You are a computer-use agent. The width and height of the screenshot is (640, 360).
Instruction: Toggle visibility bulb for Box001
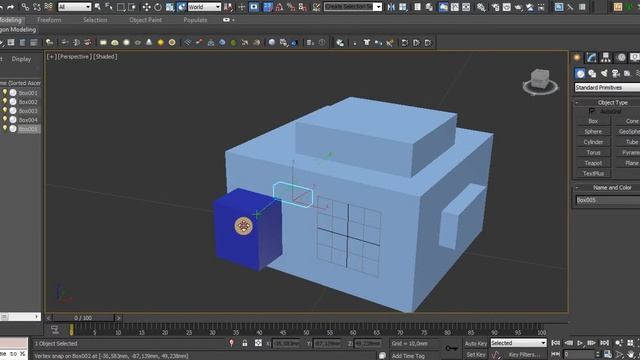[5, 93]
